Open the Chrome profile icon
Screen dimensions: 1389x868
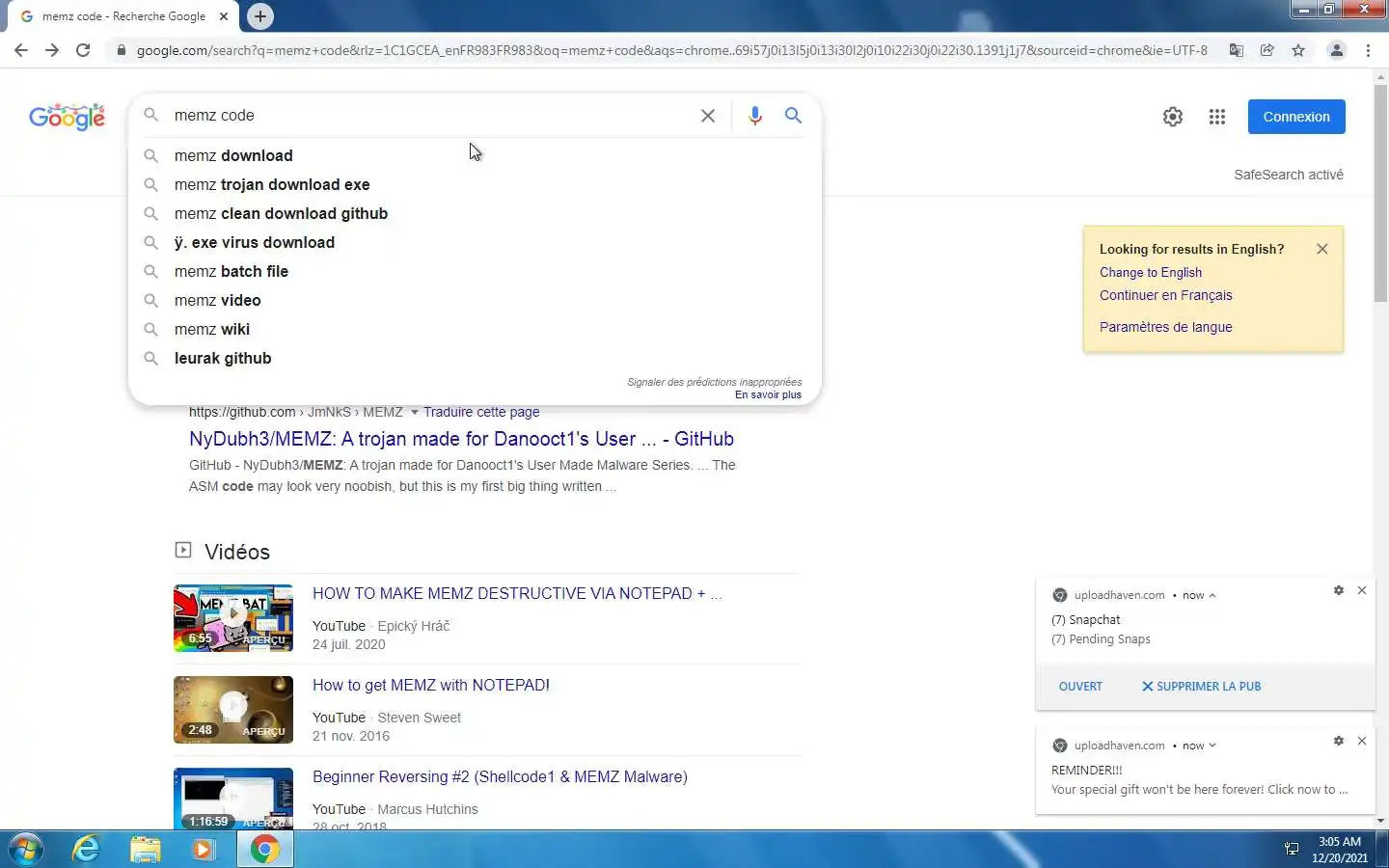pyautogui.click(x=1337, y=50)
